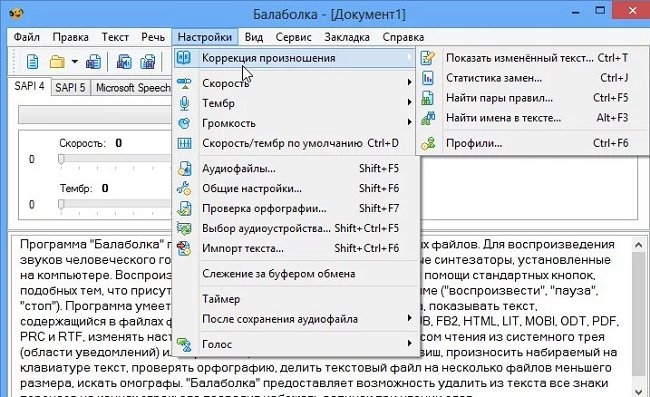Open the Вид menu

pos(254,37)
